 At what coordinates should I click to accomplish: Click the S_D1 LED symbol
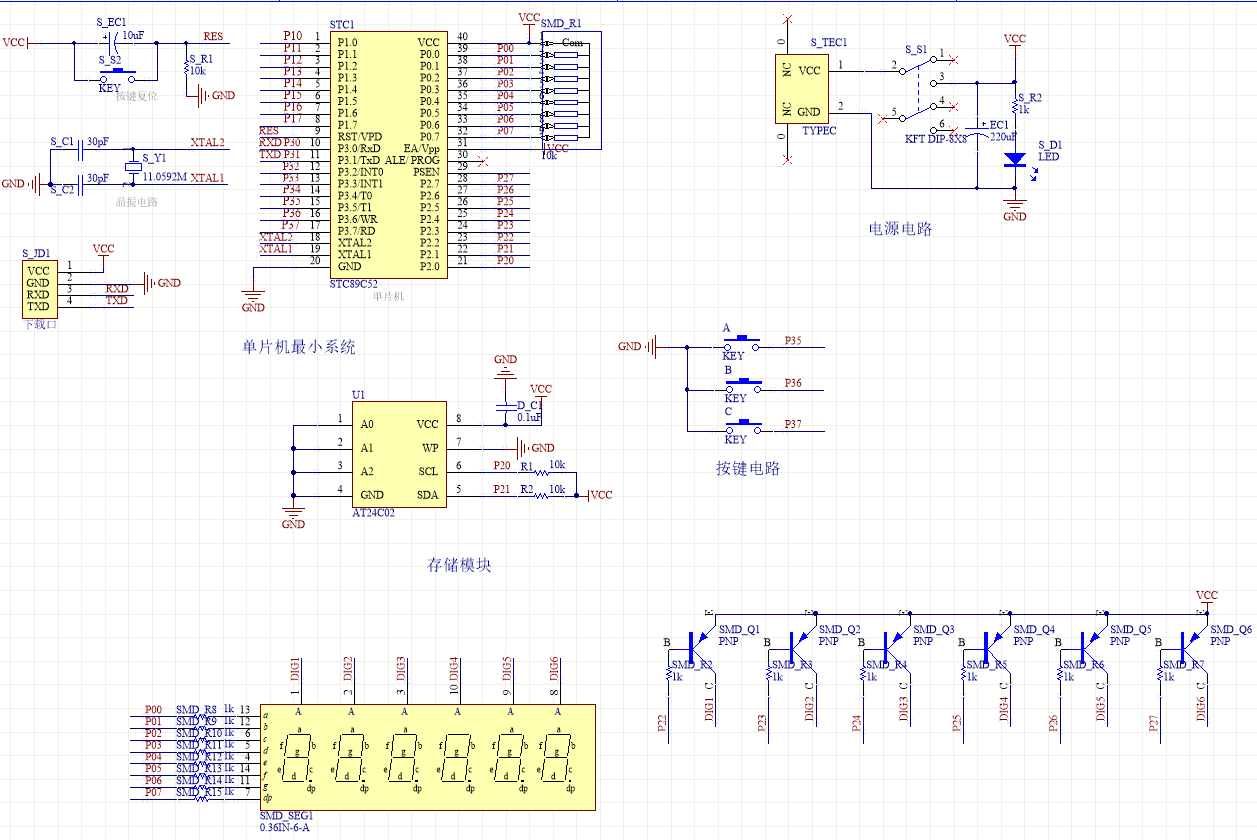(1015, 159)
